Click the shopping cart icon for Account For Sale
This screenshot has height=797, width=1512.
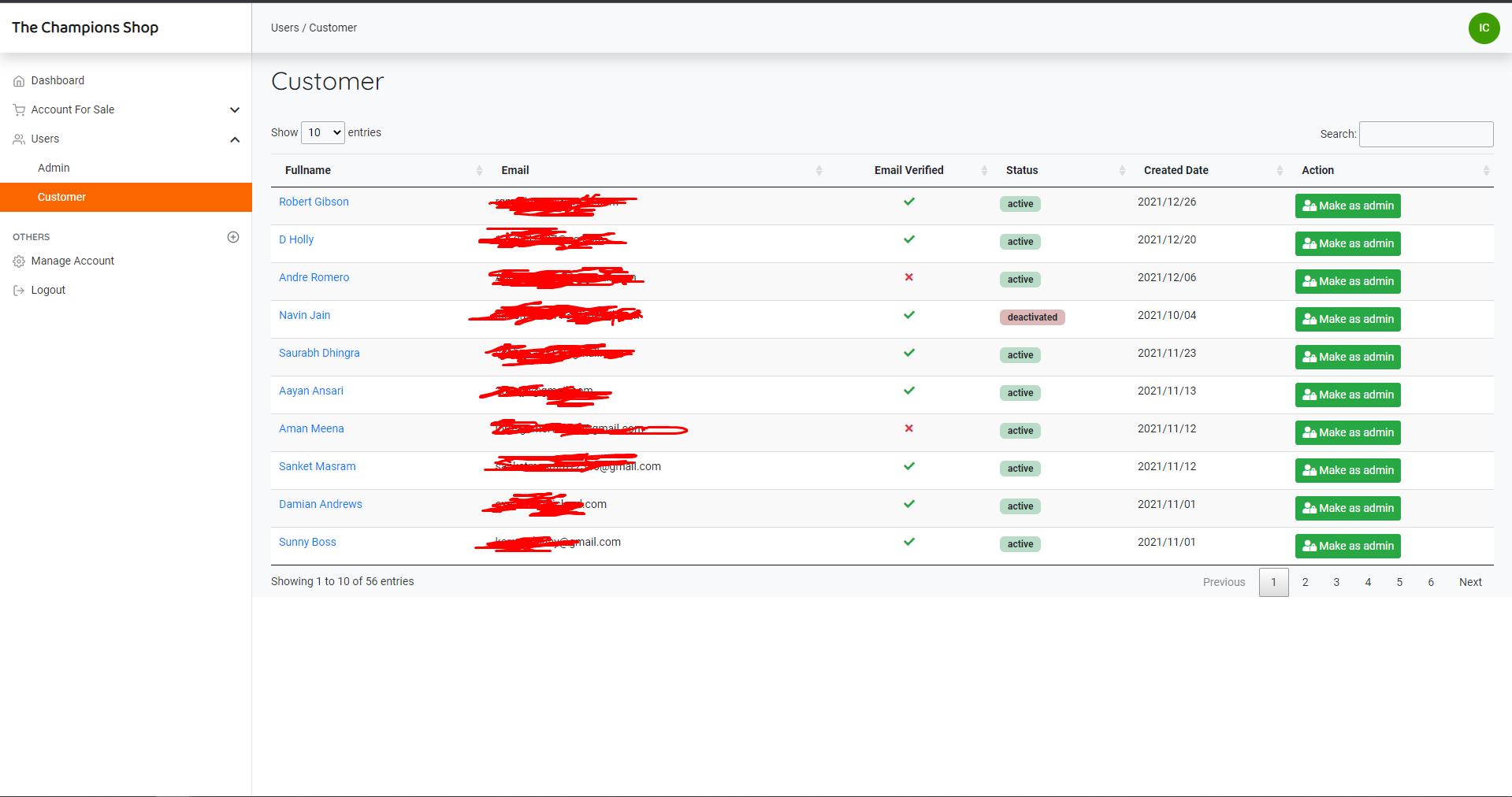[19, 110]
